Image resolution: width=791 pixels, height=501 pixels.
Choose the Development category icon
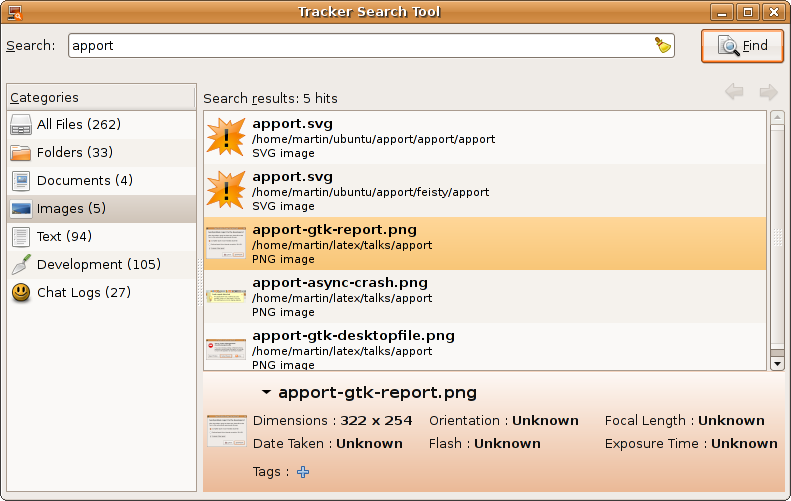(21, 265)
